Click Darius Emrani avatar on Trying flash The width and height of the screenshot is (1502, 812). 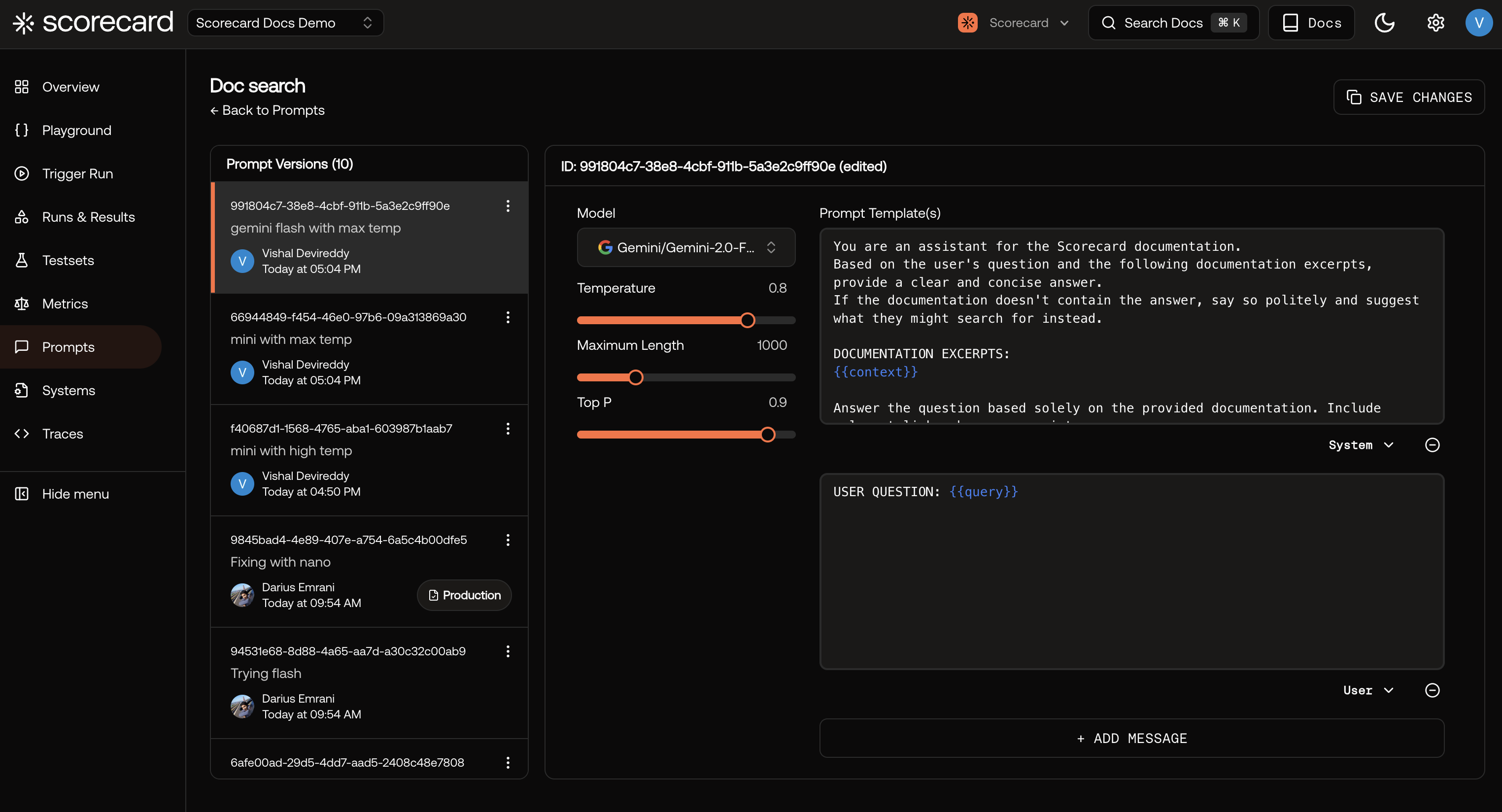coord(242,707)
